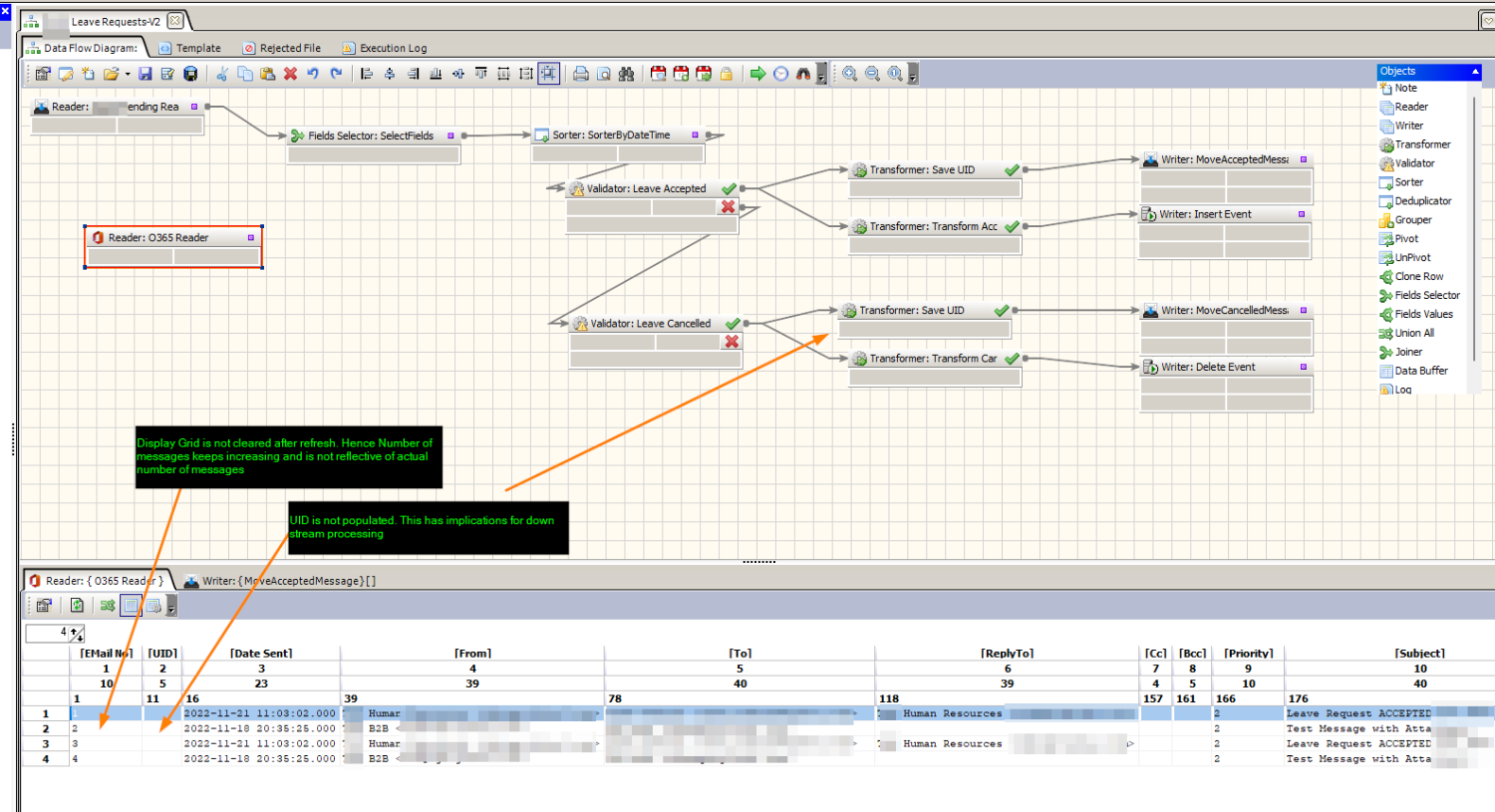Screen dimensions: 1495x812
Task: Click the redo arrow icon
Action: (336, 74)
